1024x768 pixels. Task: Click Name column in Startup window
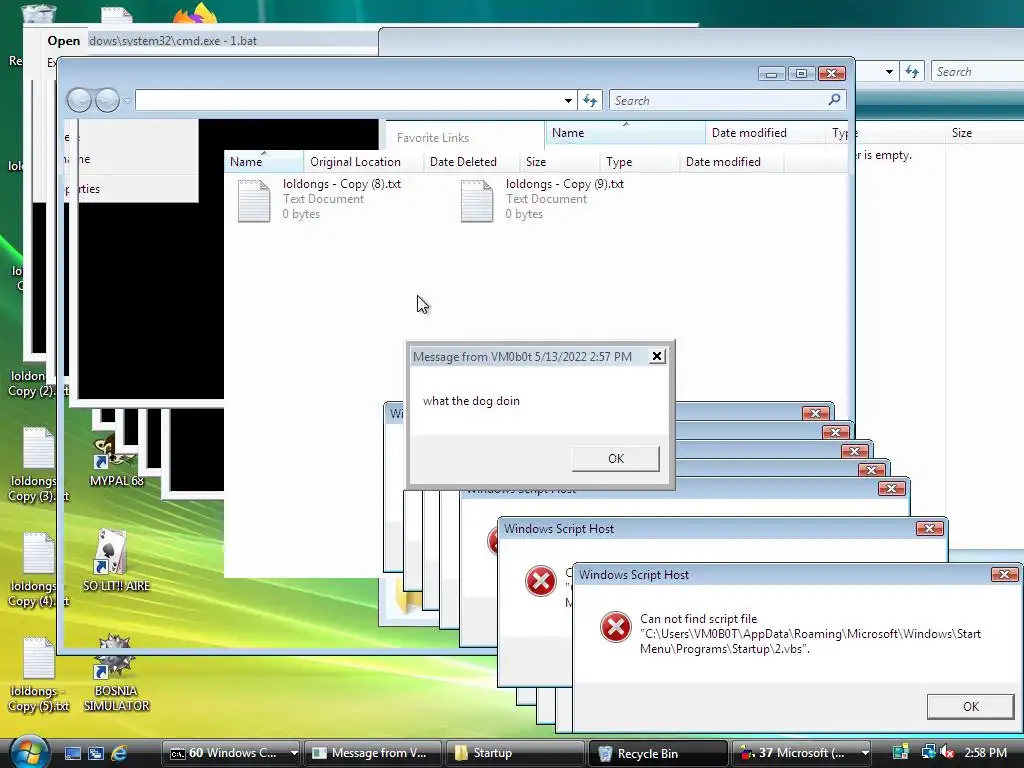(x=625, y=133)
